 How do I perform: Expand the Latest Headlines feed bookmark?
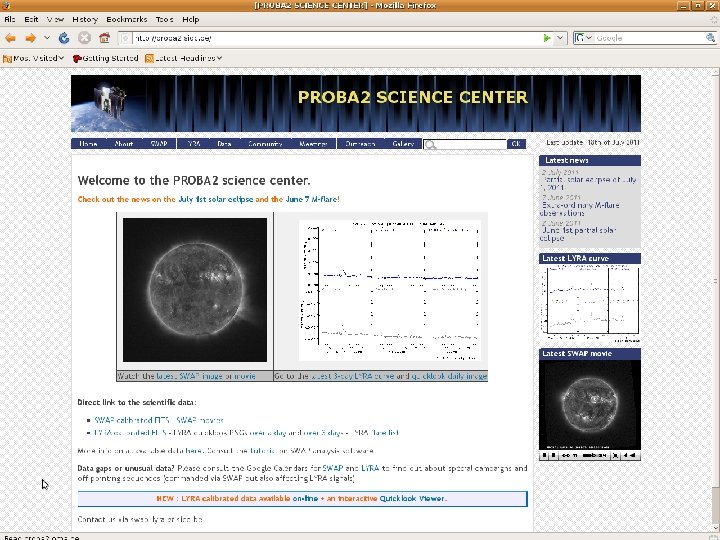pyautogui.click(x=184, y=58)
